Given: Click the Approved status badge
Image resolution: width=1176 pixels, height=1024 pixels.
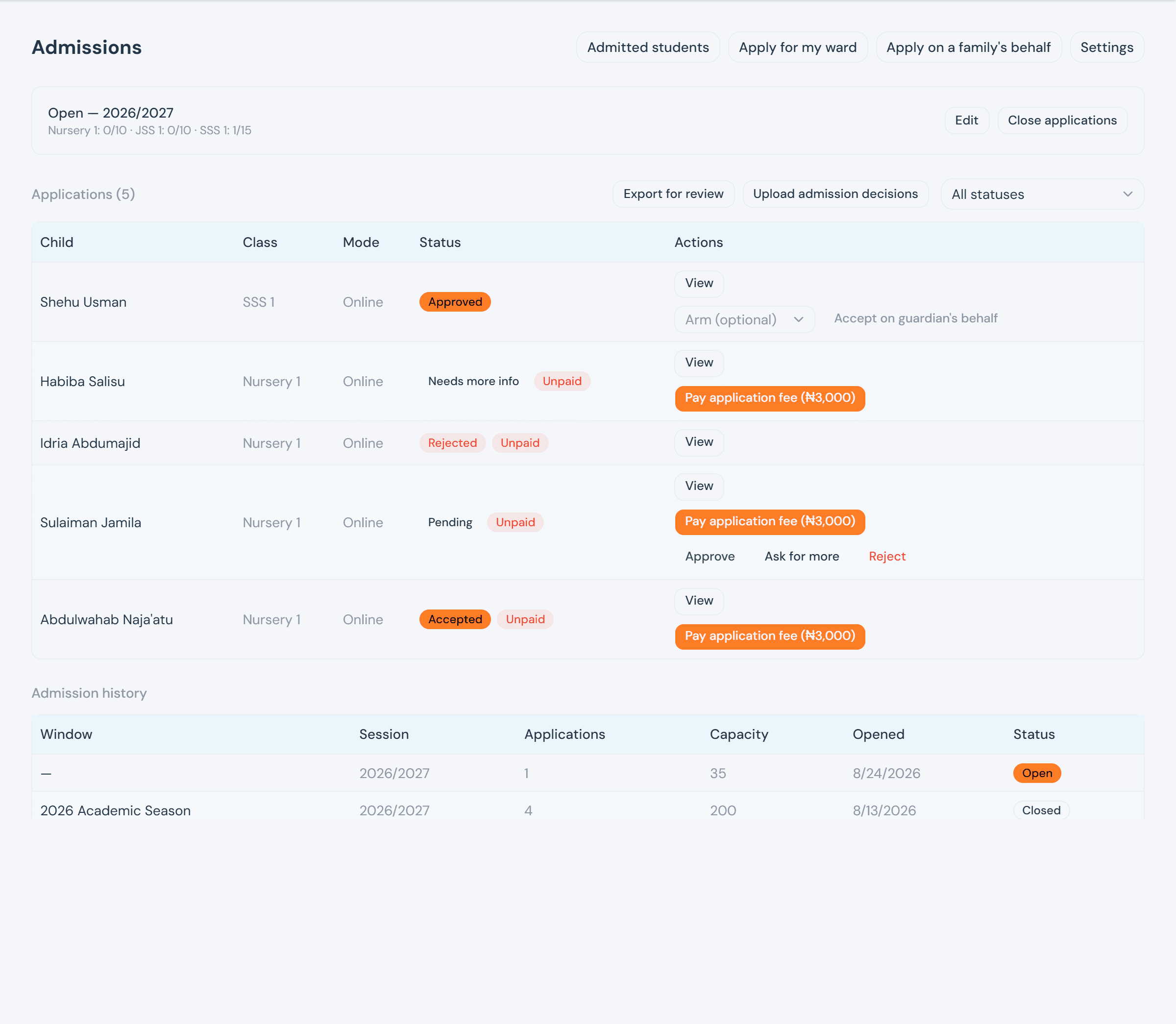Looking at the screenshot, I should click(x=455, y=302).
